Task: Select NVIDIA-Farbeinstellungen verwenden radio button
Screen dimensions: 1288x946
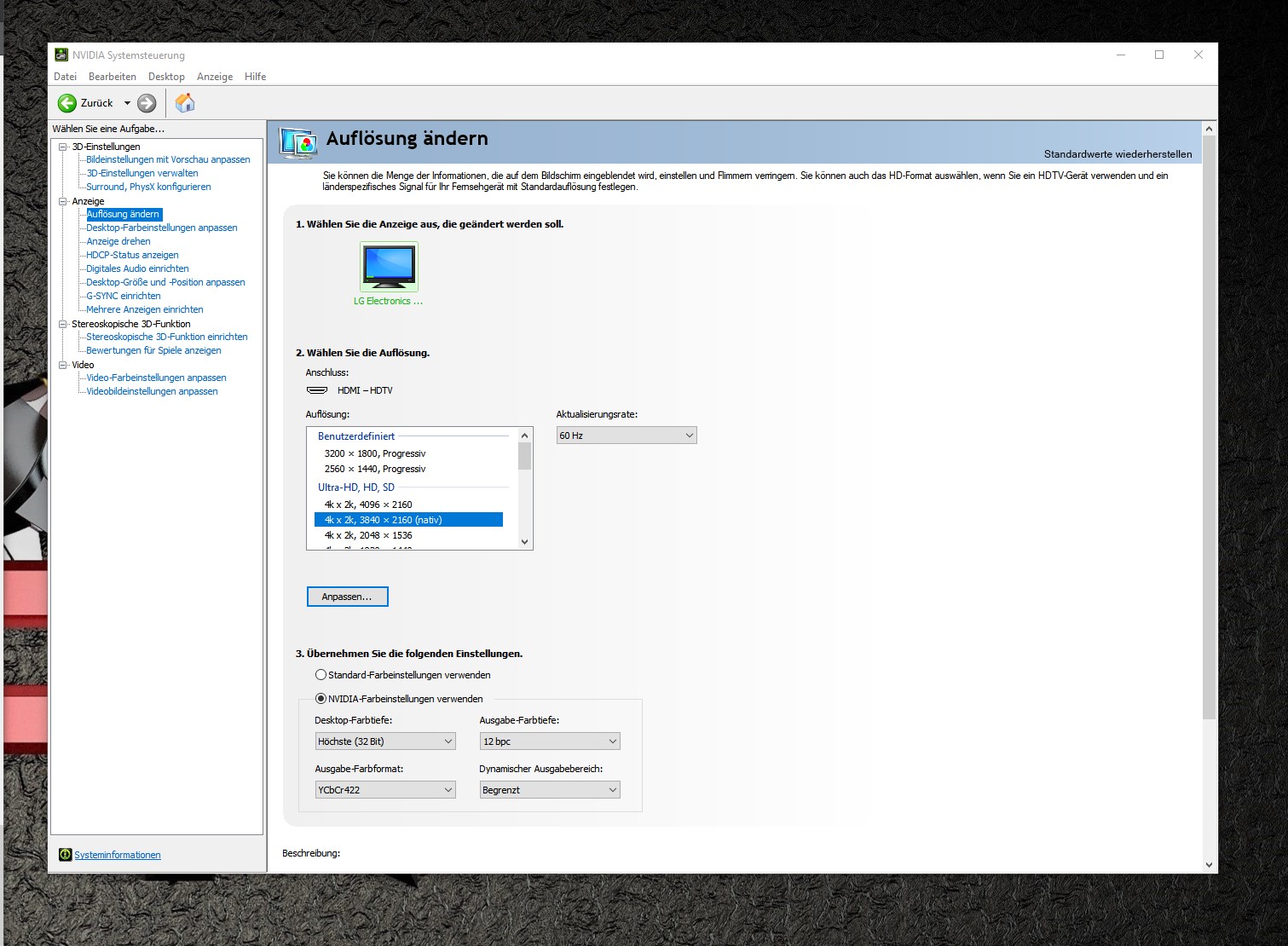Action: click(x=321, y=699)
